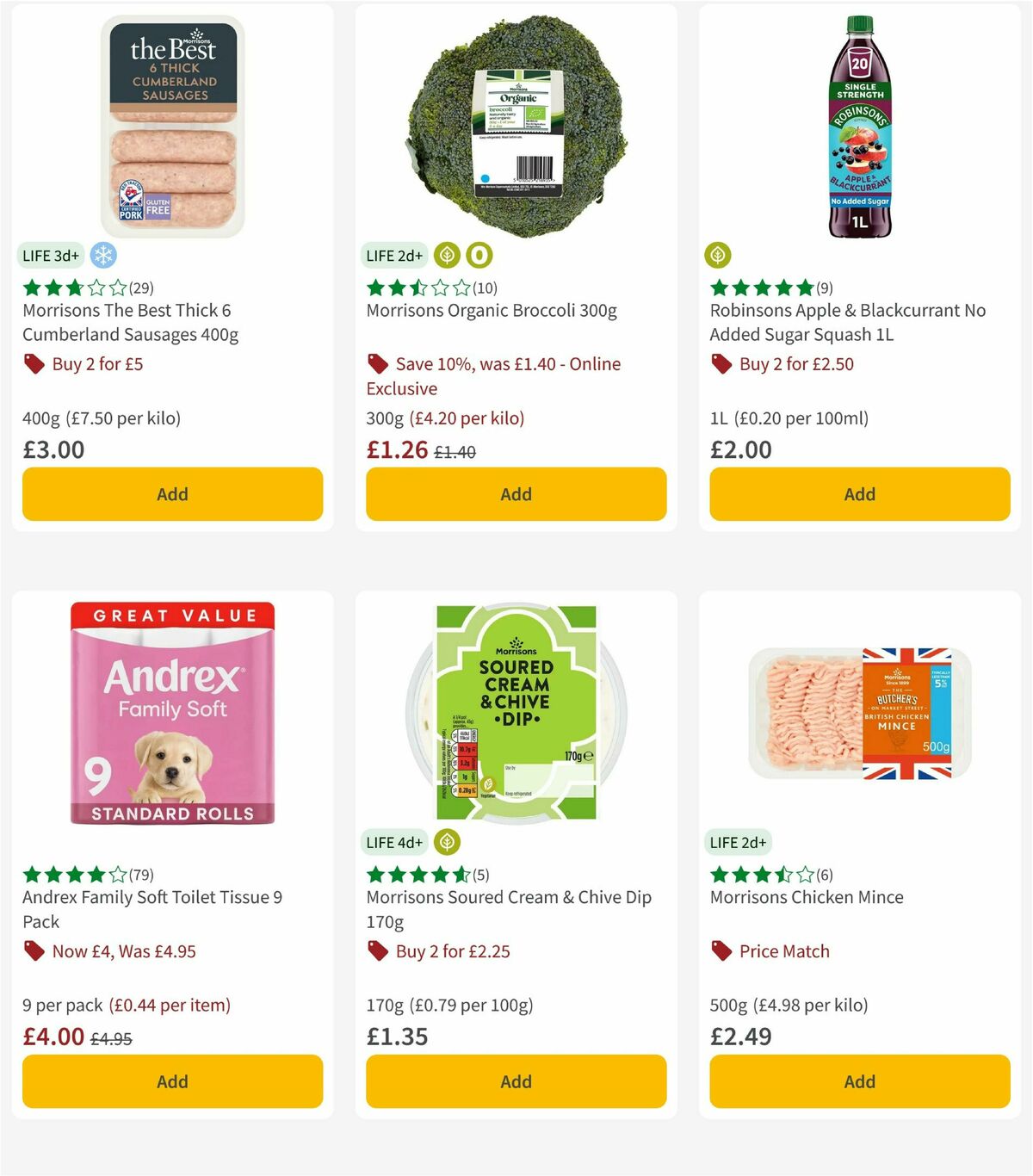Select the organic leaf icon beside LIFE 2d+ badge
This screenshot has width=1033, height=1176.
[x=447, y=256]
